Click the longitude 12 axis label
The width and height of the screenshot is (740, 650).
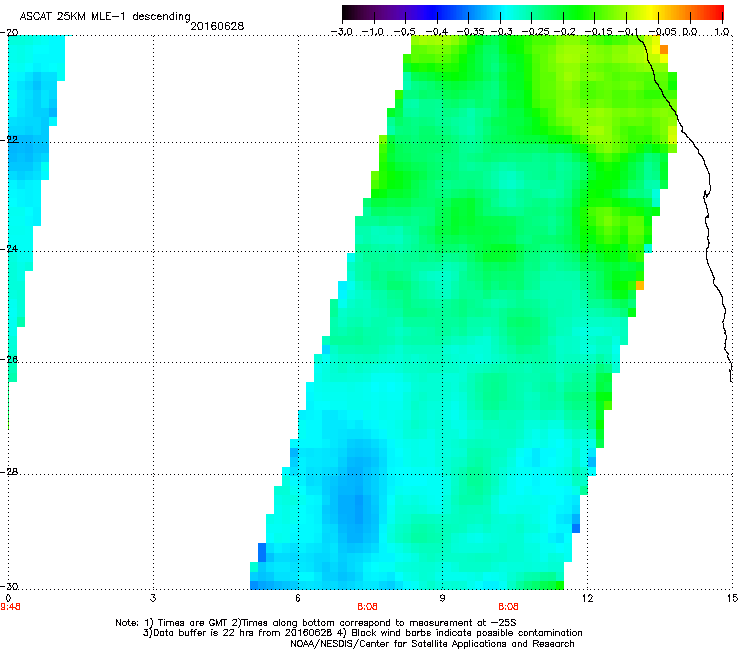point(587,598)
